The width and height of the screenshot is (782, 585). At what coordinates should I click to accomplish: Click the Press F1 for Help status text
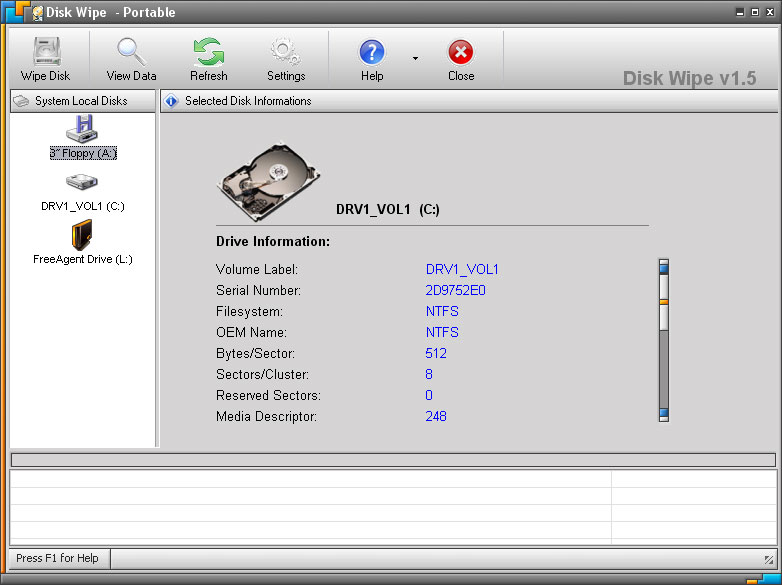(57, 558)
